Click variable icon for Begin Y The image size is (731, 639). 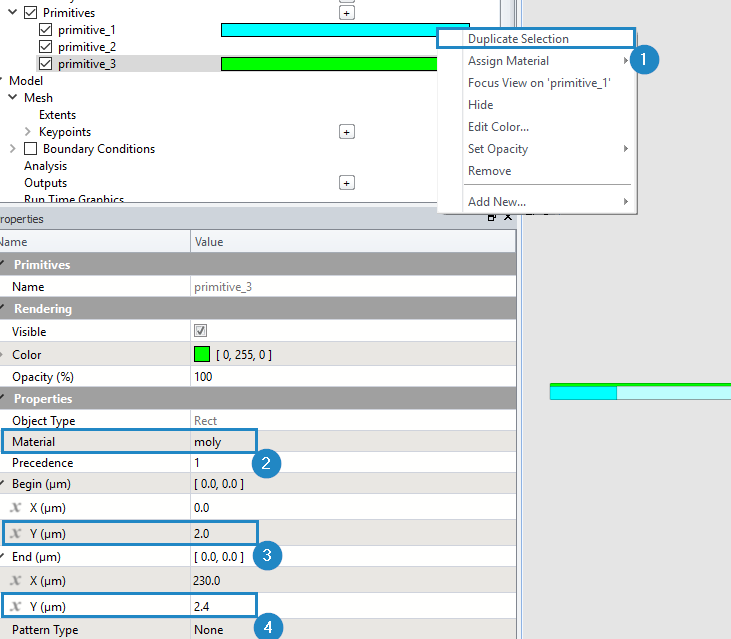(x=16, y=534)
